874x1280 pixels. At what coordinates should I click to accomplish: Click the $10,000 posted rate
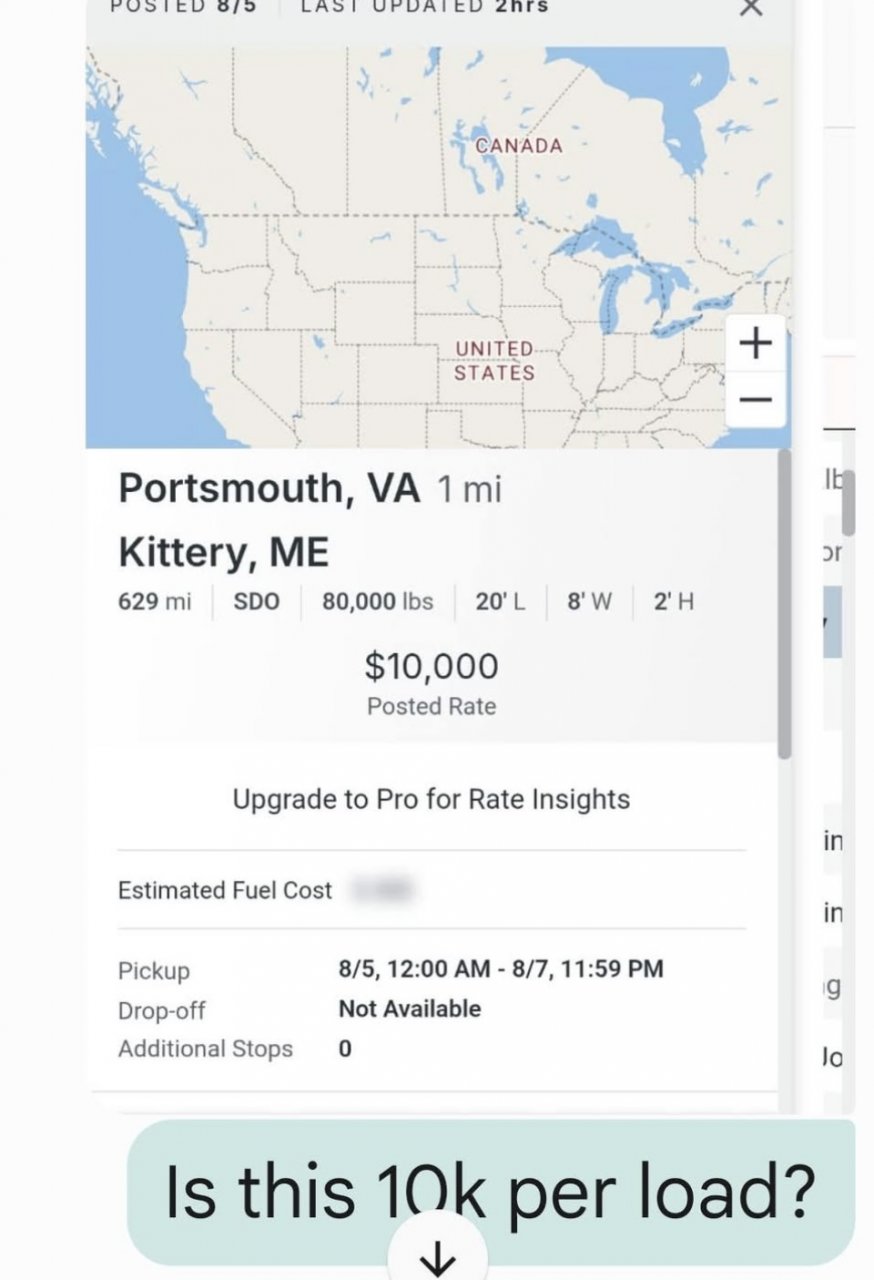(x=431, y=667)
